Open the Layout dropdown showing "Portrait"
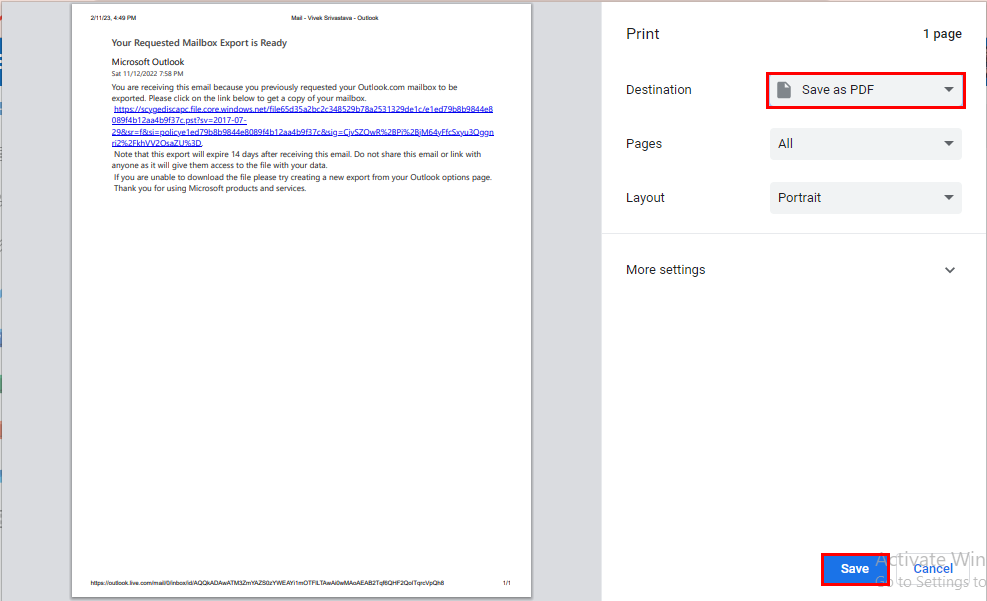987x601 pixels. coord(850,198)
